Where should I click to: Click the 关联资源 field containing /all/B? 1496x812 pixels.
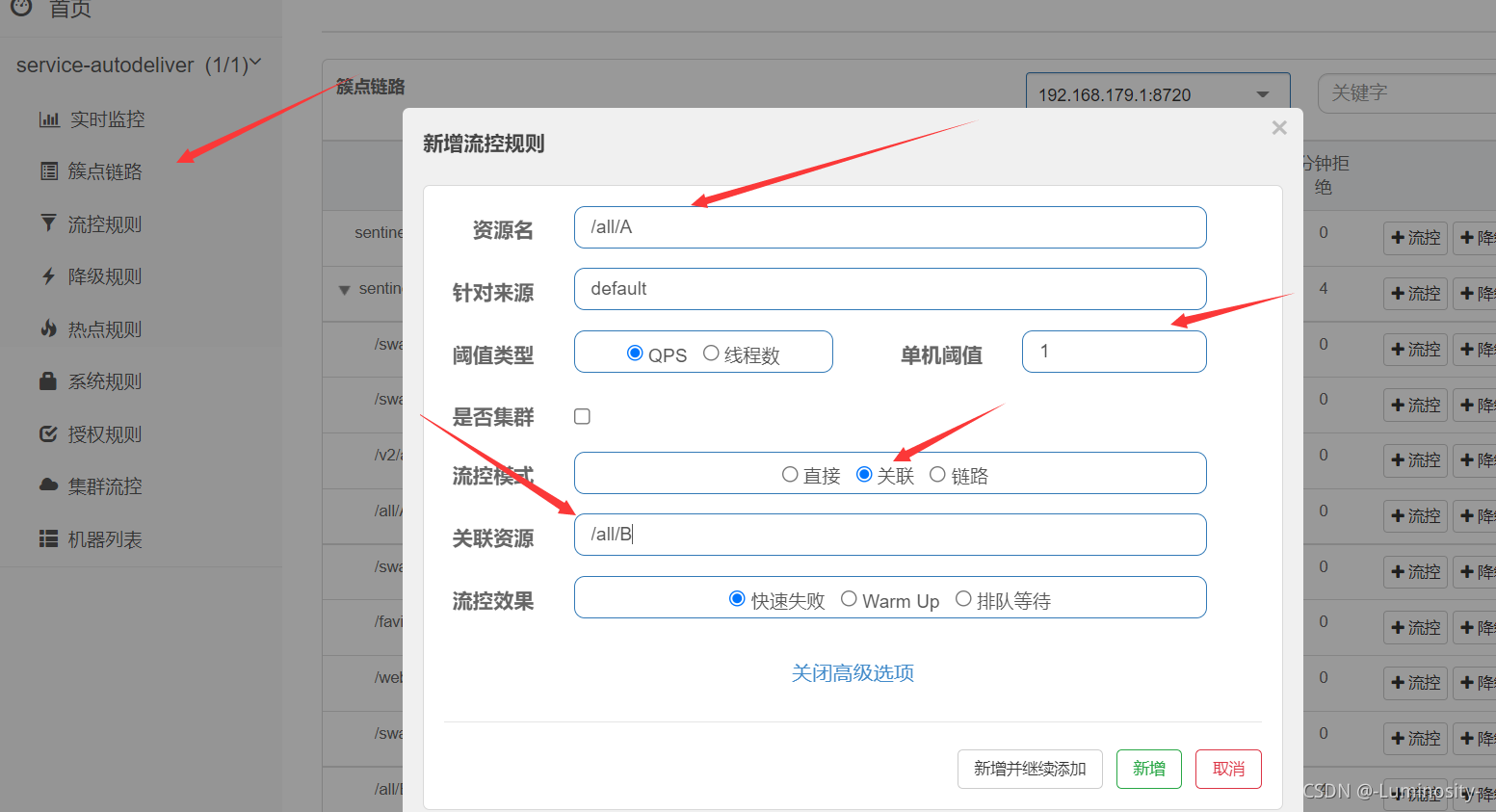point(890,535)
